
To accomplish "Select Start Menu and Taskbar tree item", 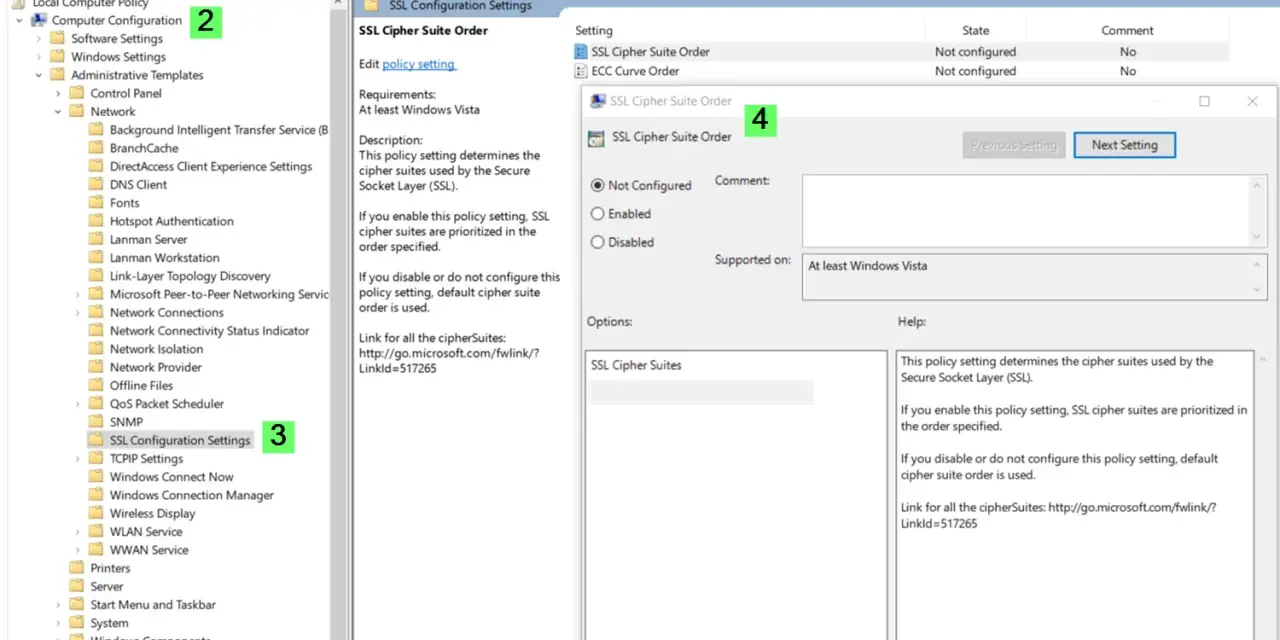I will [153, 604].
